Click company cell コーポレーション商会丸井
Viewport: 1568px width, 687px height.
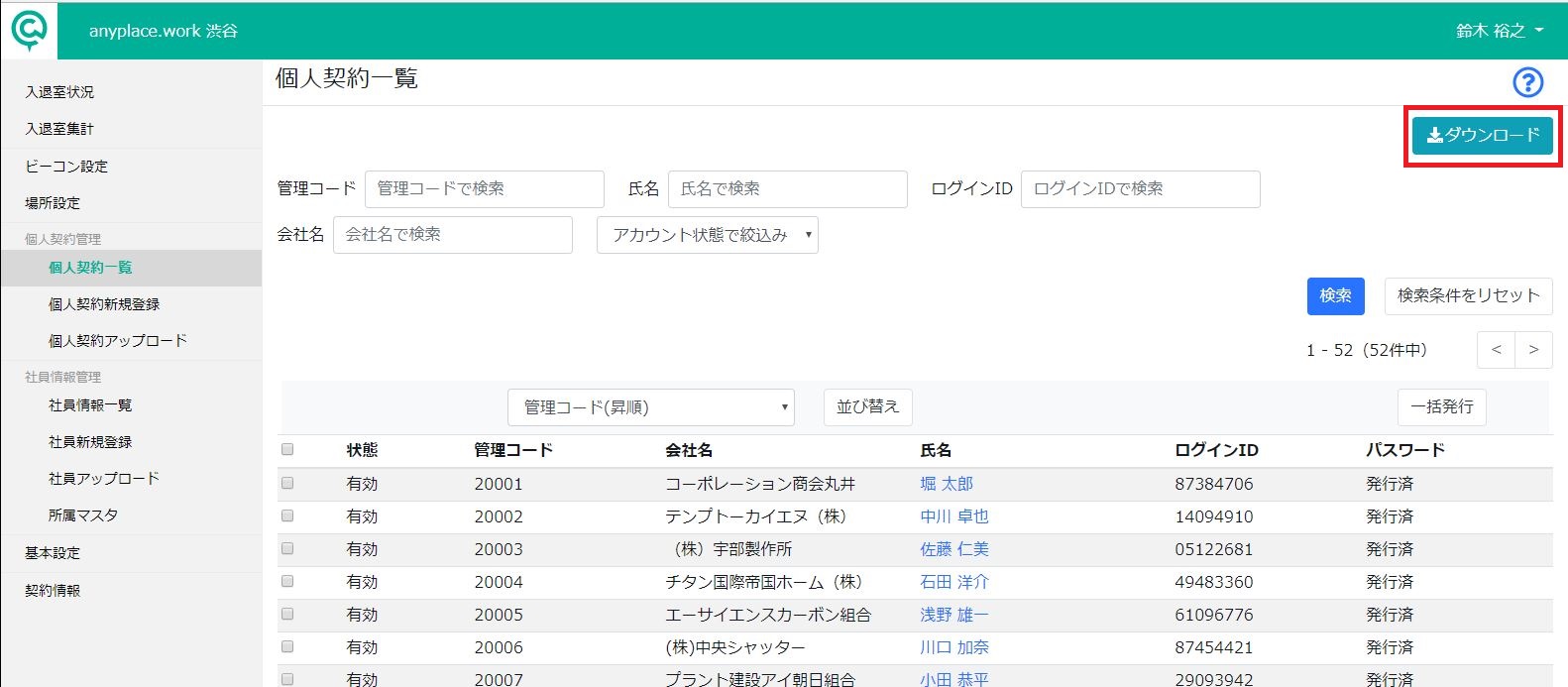tap(760, 484)
